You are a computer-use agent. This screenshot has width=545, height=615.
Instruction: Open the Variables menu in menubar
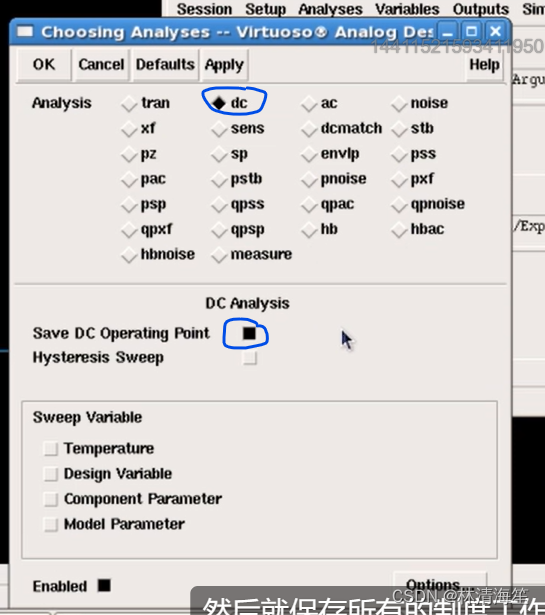tap(407, 9)
